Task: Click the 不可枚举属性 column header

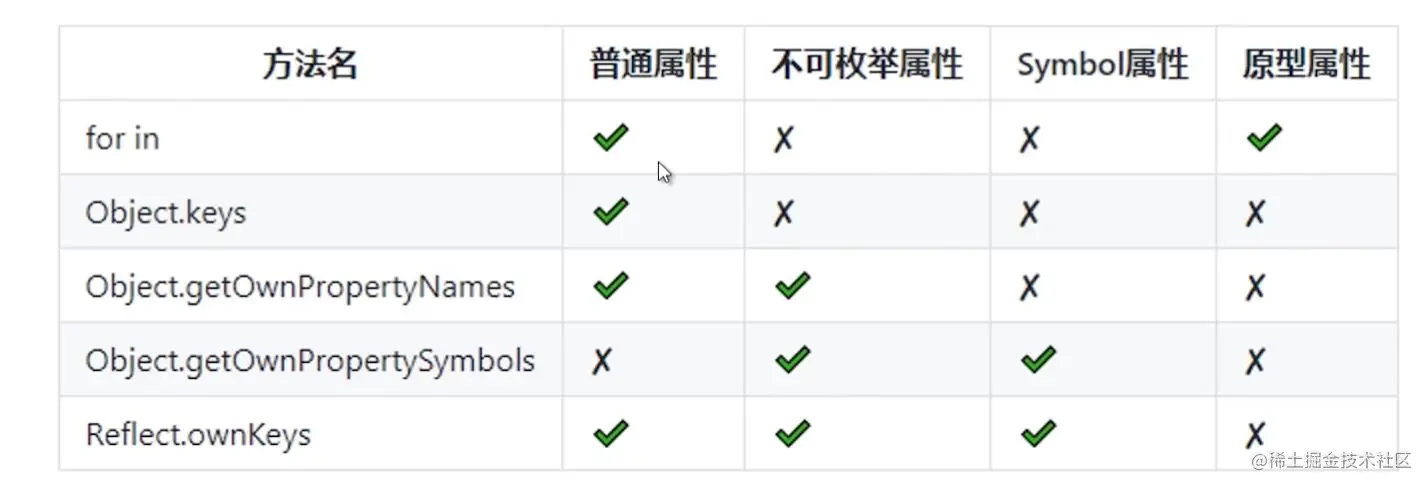Action: (867, 65)
